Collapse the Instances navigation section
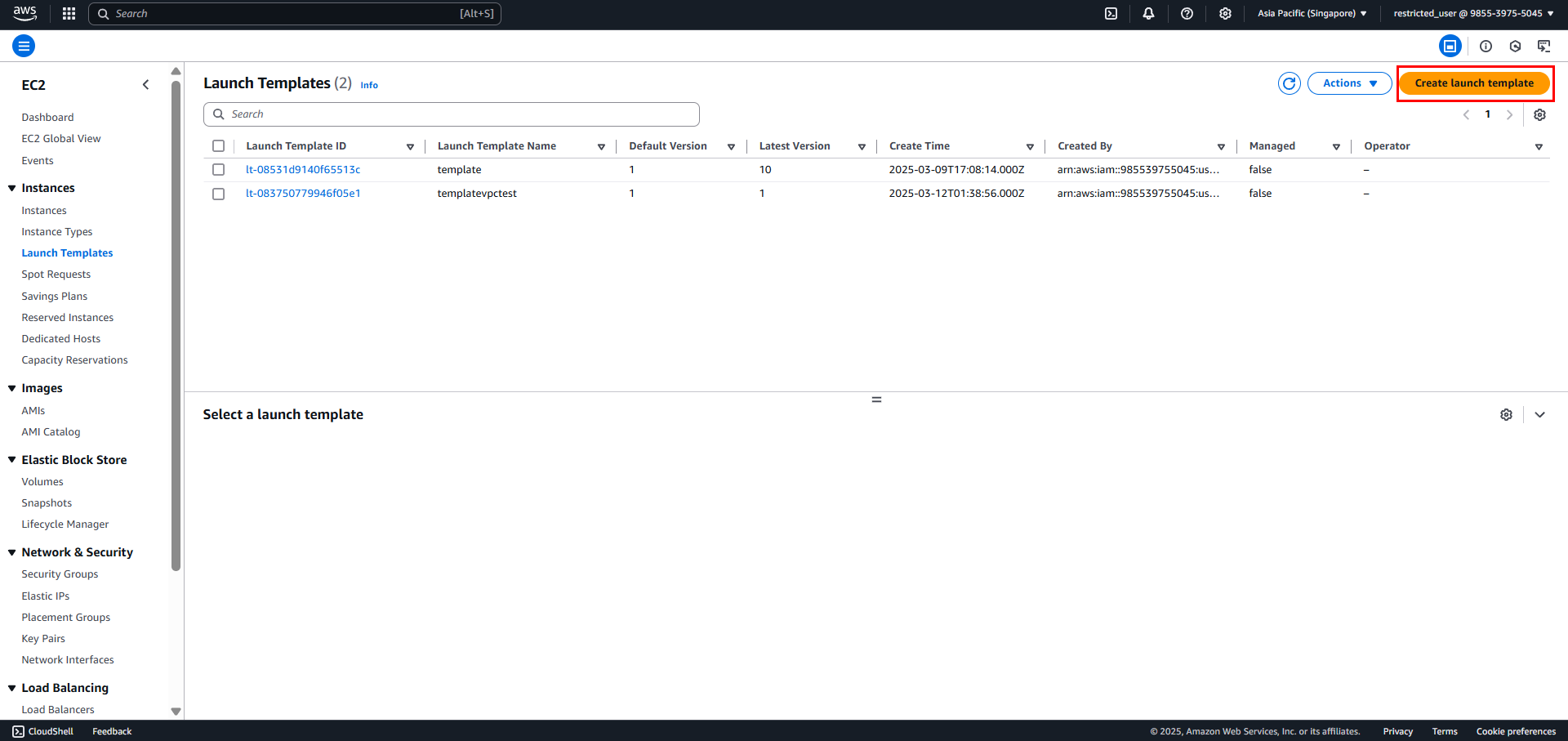Screen dimensions: 1568x741 pyautogui.click(x=12, y=188)
